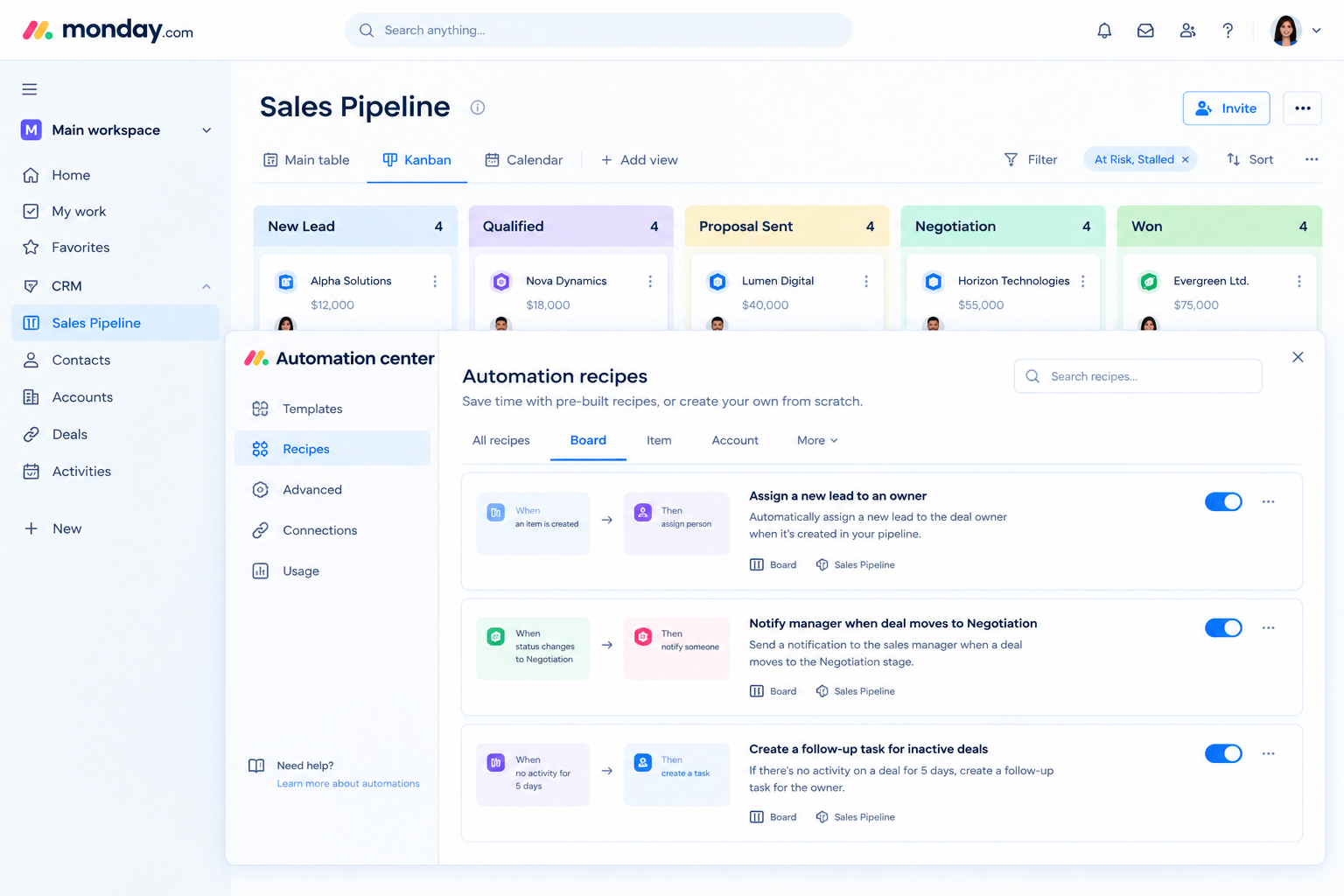
Task: Open Lumen Digital card kebab menu
Action: tap(866, 281)
